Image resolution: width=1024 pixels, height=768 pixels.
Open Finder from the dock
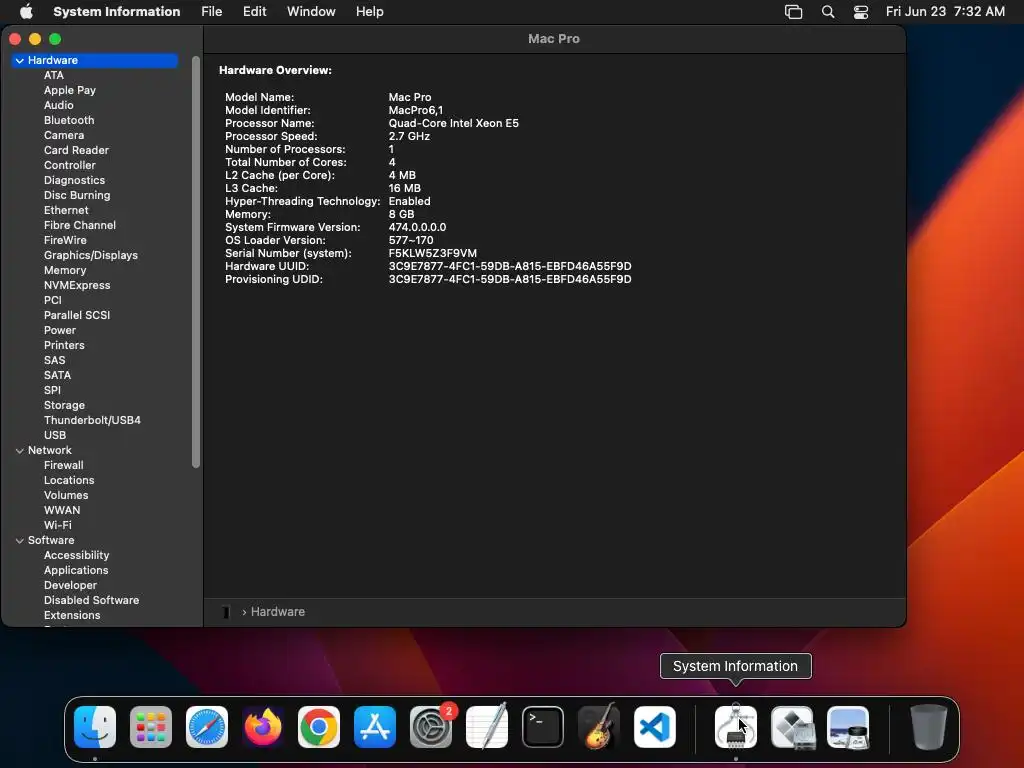click(95, 727)
